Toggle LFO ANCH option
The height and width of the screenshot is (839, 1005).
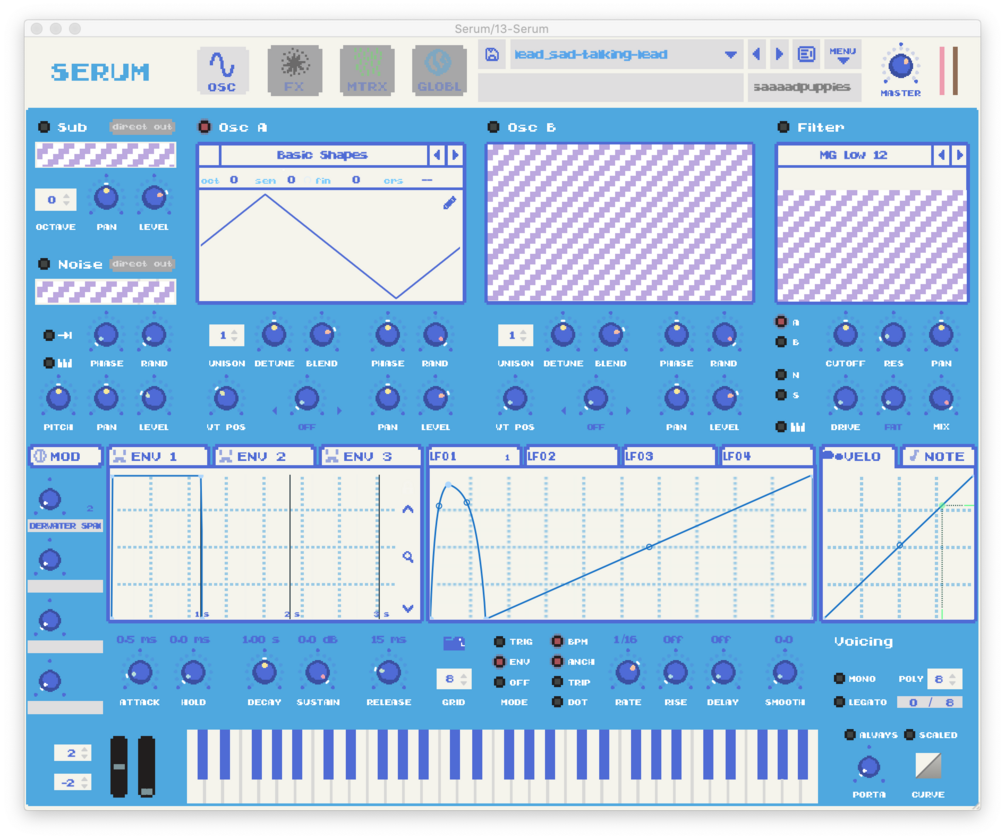point(557,661)
